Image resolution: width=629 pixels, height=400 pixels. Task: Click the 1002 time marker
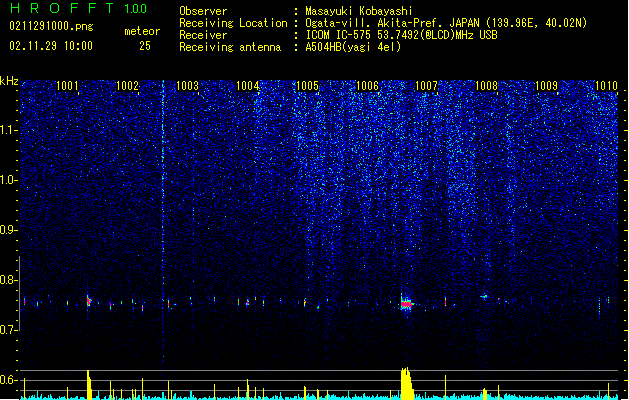[127, 85]
